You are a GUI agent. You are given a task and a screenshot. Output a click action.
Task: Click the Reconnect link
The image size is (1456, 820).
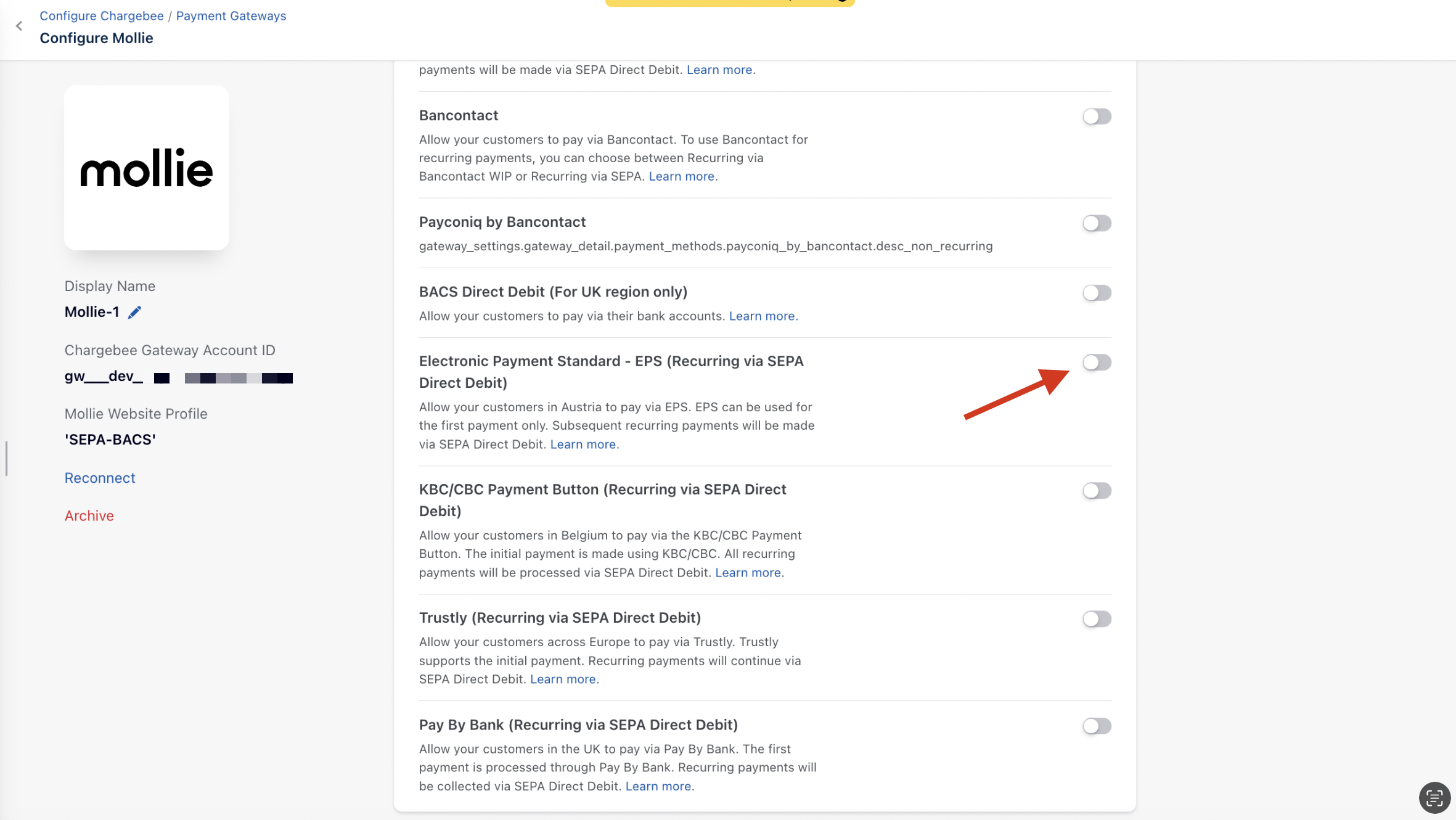point(100,478)
